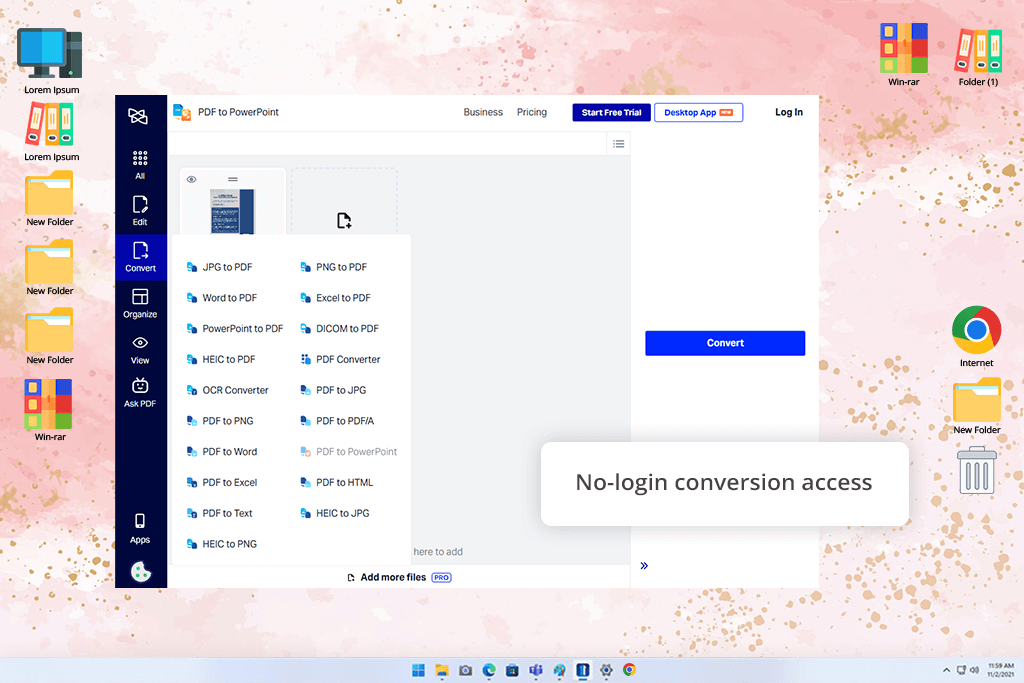
Task: Select PowerPoint to PDF
Action: click(235, 328)
